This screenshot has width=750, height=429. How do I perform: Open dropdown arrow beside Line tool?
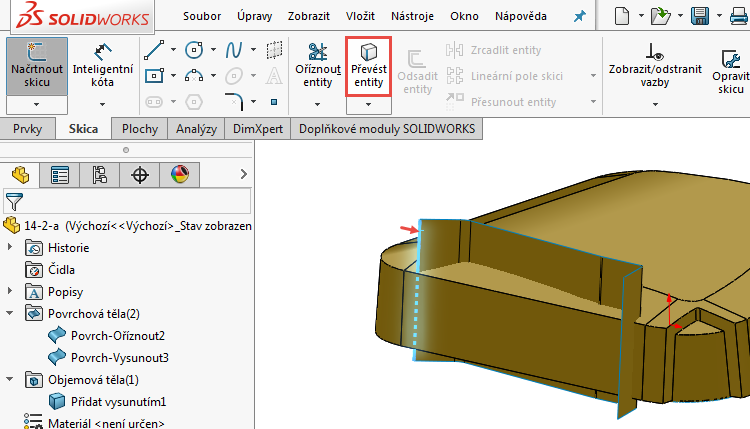173,49
